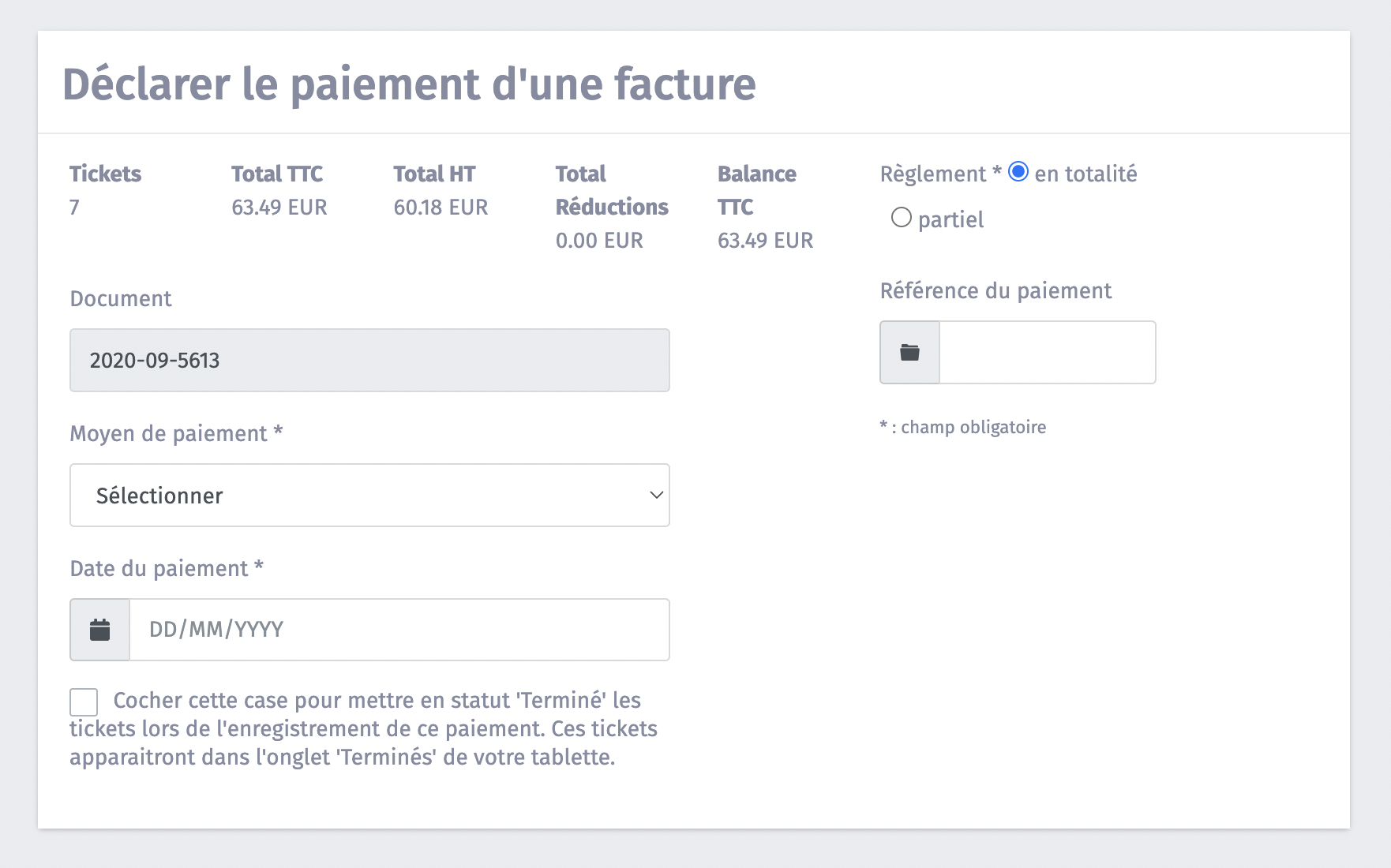Image resolution: width=1391 pixels, height=868 pixels.
Task: Open the 'Sélectionner' payment method dropdown
Action: tap(369, 496)
